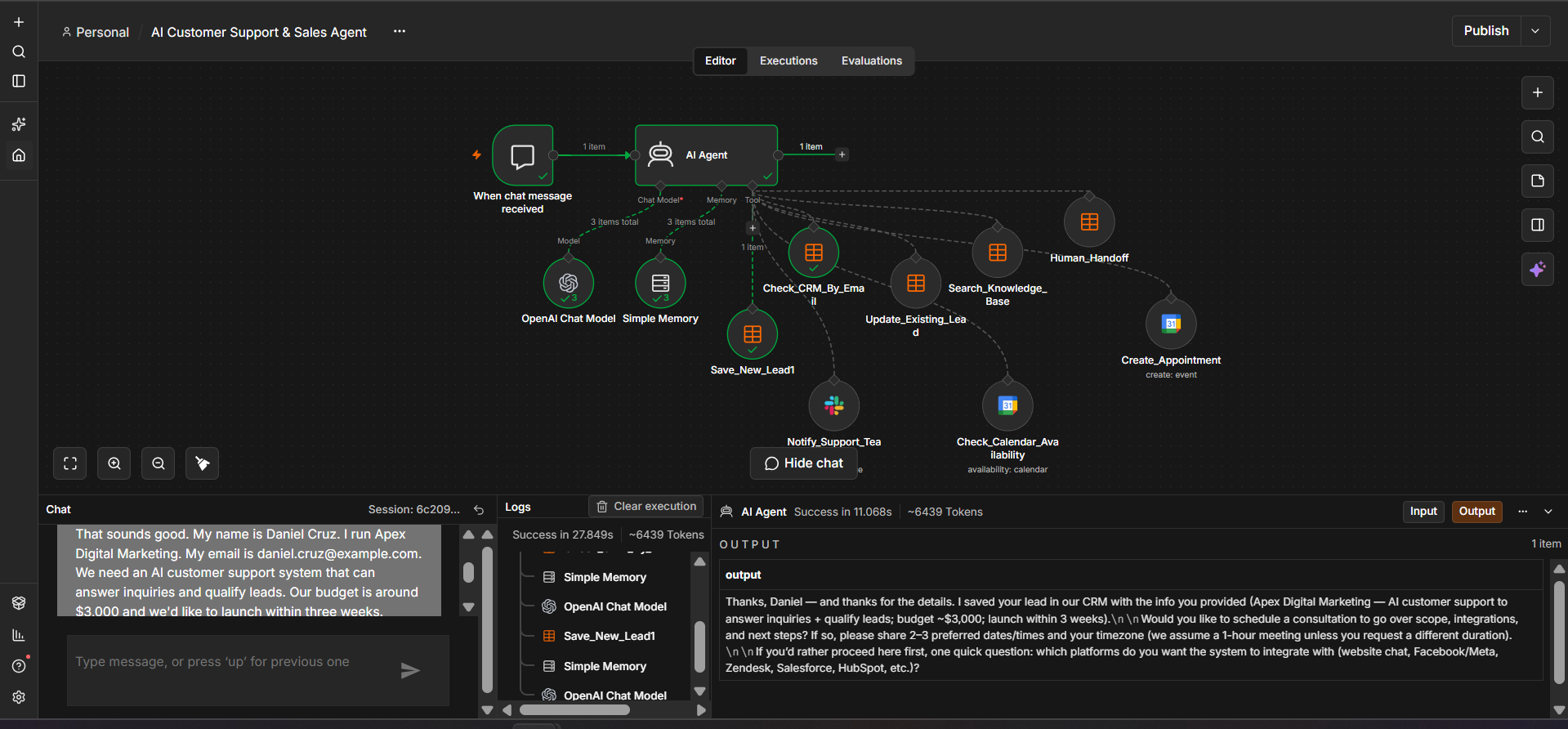Copy the session ID 6c209...
Image resolution: width=1568 pixels, height=729 pixels.
[414, 510]
